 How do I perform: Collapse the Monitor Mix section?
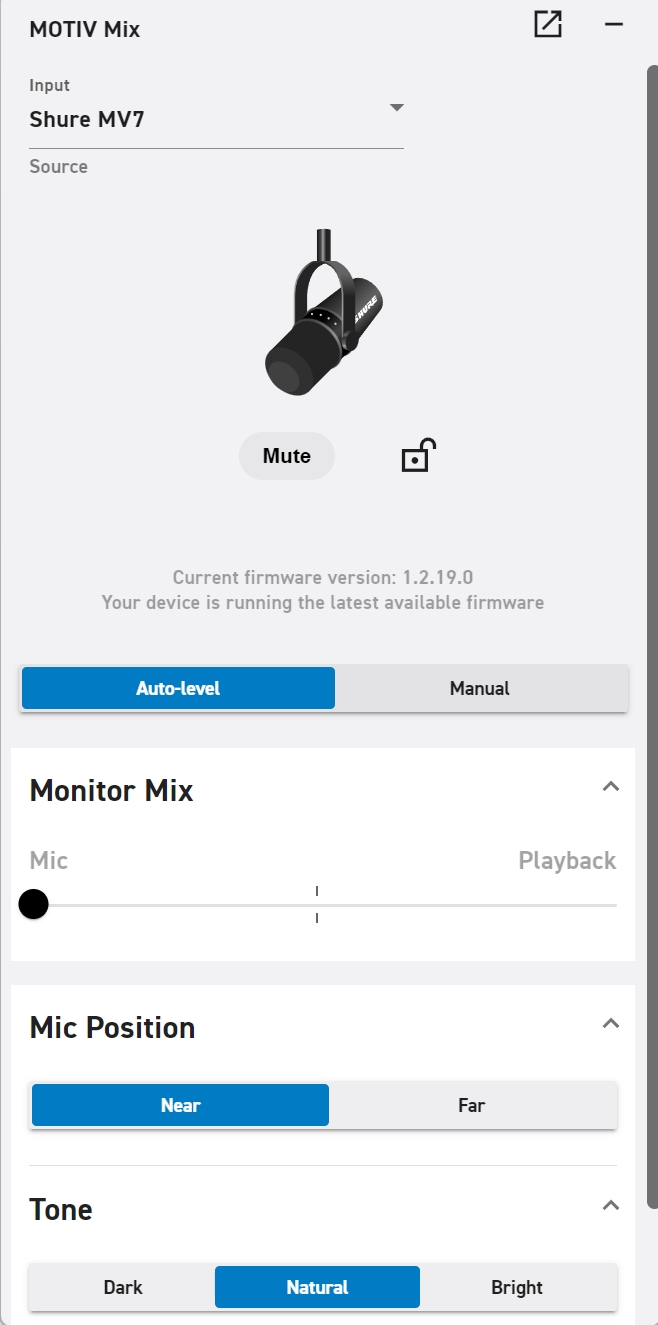[611, 787]
